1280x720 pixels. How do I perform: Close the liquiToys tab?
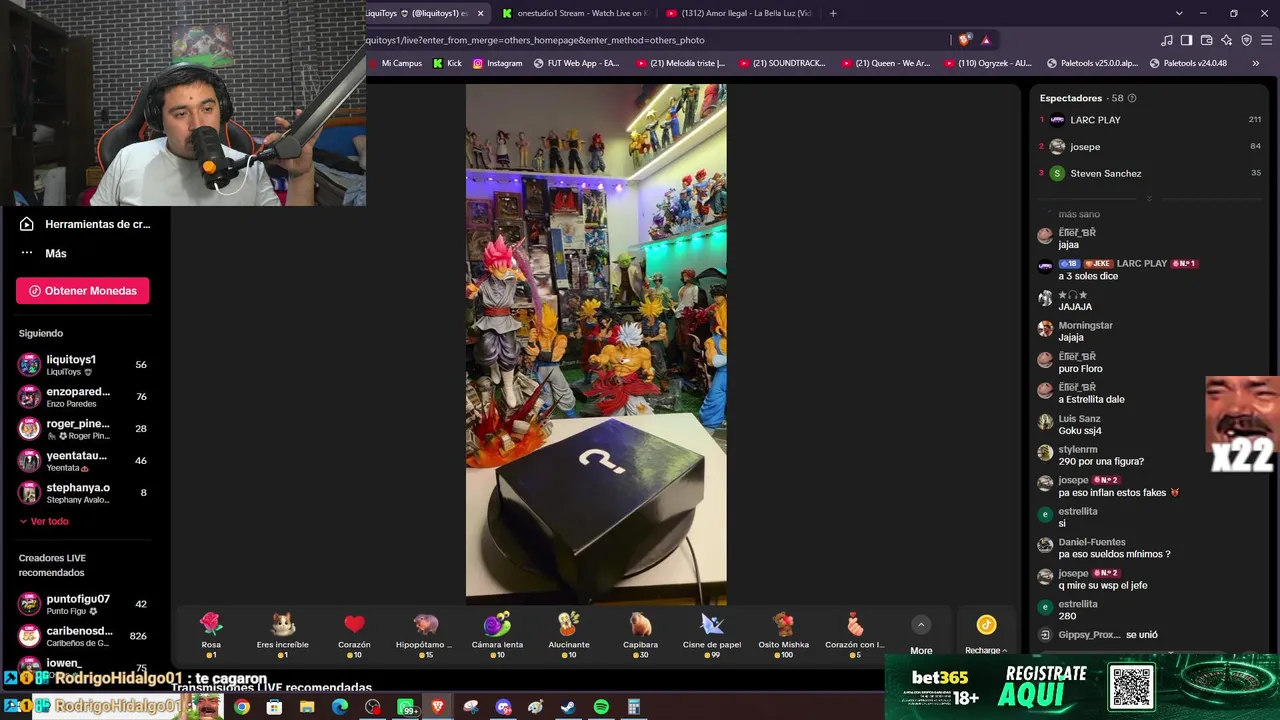481,13
